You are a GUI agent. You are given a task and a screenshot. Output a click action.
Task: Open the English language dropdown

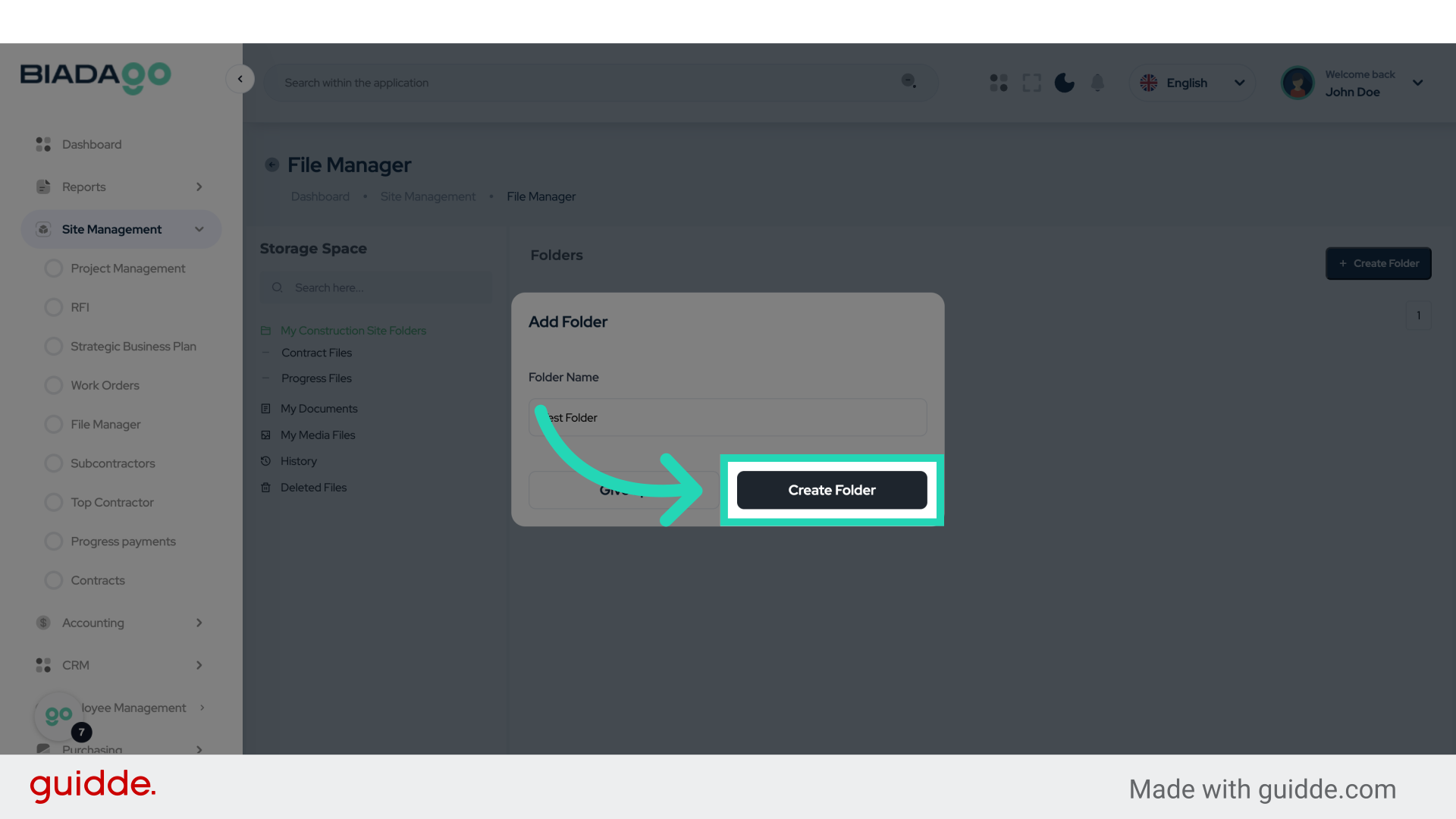(x=1192, y=83)
